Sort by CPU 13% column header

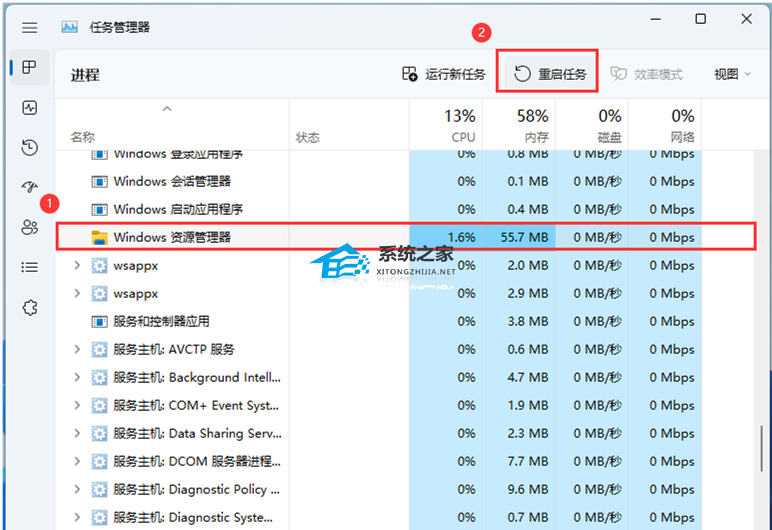click(446, 125)
